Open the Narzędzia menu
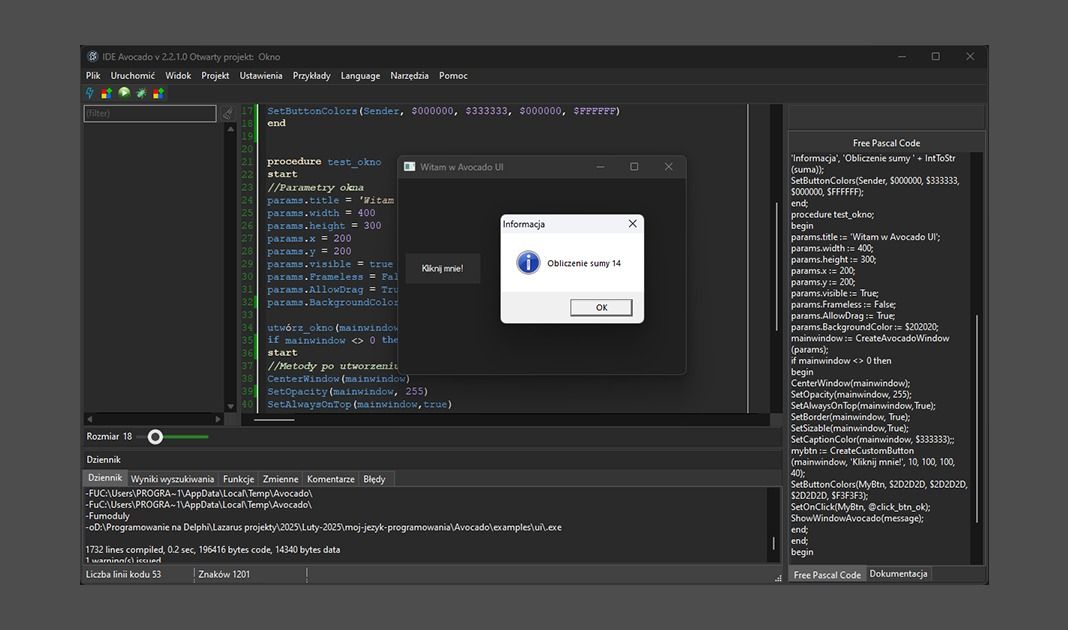This screenshot has width=1068, height=630. click(409, 76)
